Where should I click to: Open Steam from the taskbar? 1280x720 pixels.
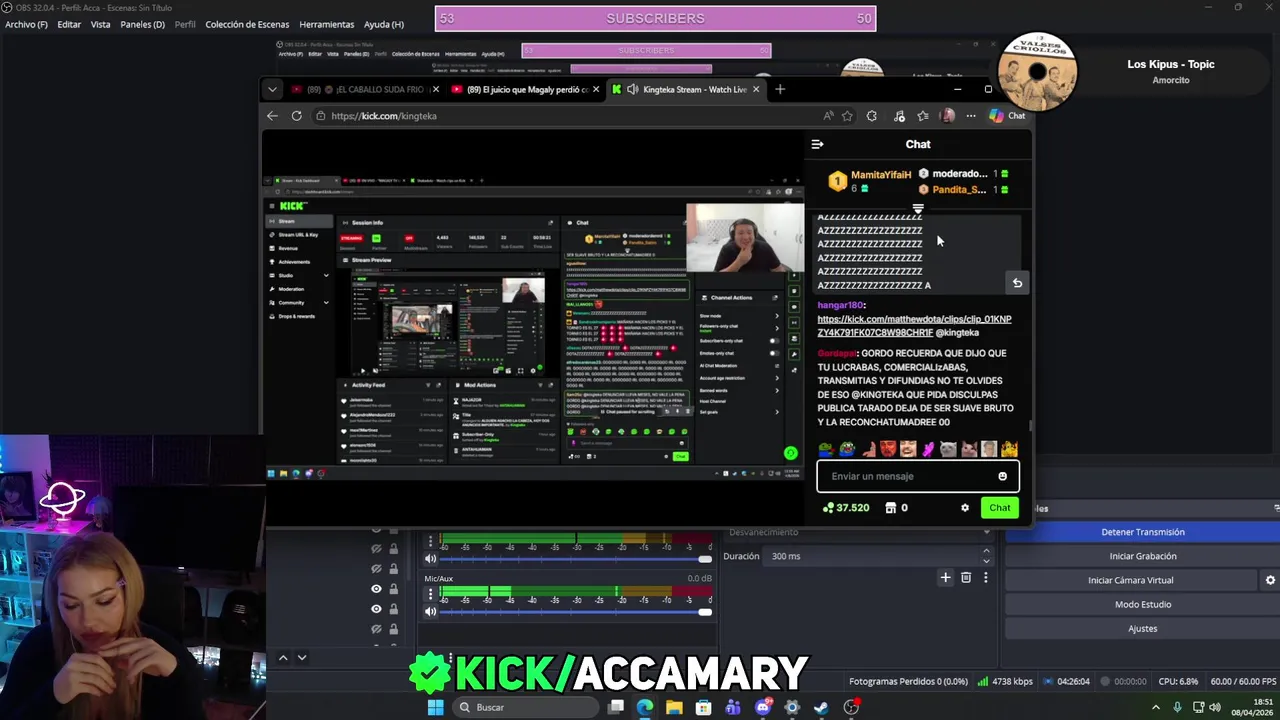[x=821, y=707]
